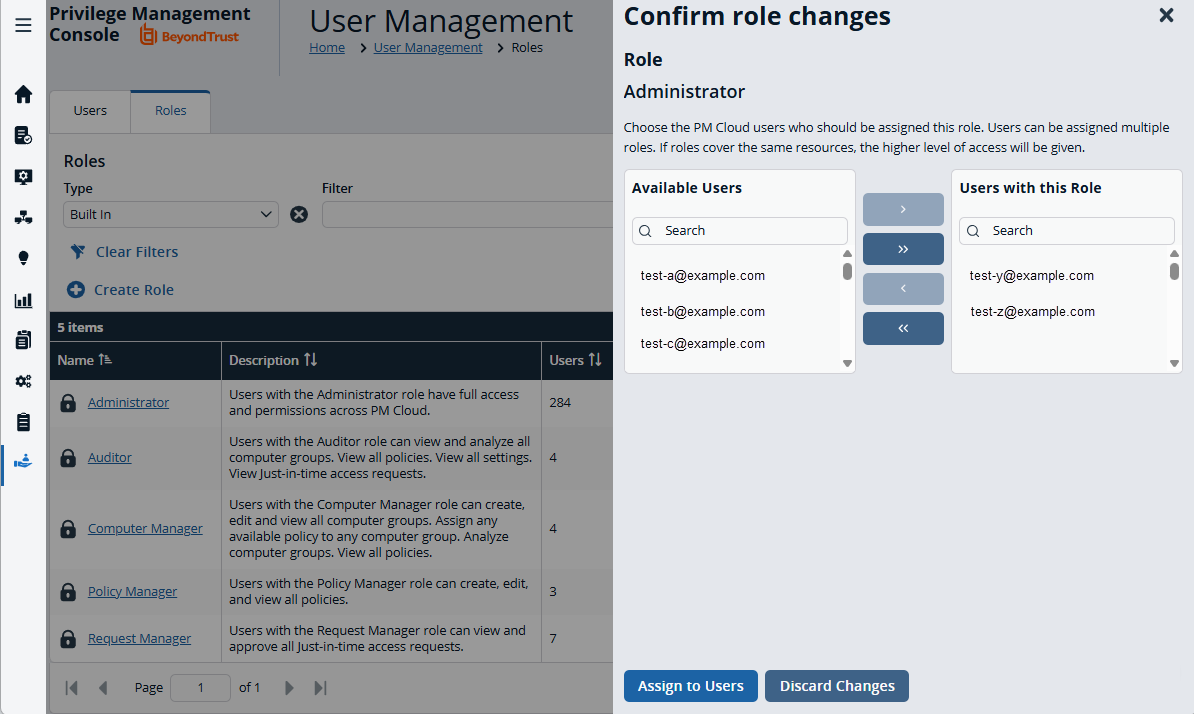Image resolution: width=1194 pixels, height=714 pixels.
Task: Switch to the Users tab
Action: 90,110
